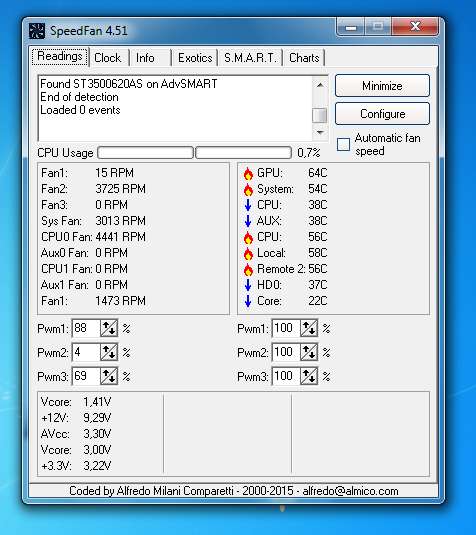Click the Aux0 Fan 0 RPM reading
476x535 pixels.
[84, 253]
